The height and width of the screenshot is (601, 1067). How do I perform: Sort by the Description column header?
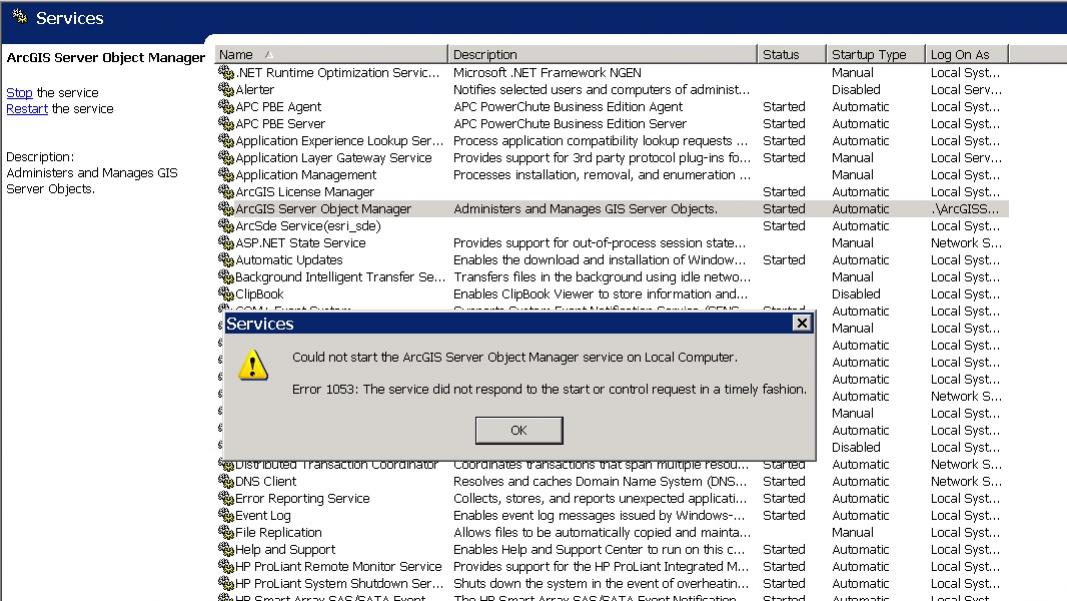(x=602, y=54)
